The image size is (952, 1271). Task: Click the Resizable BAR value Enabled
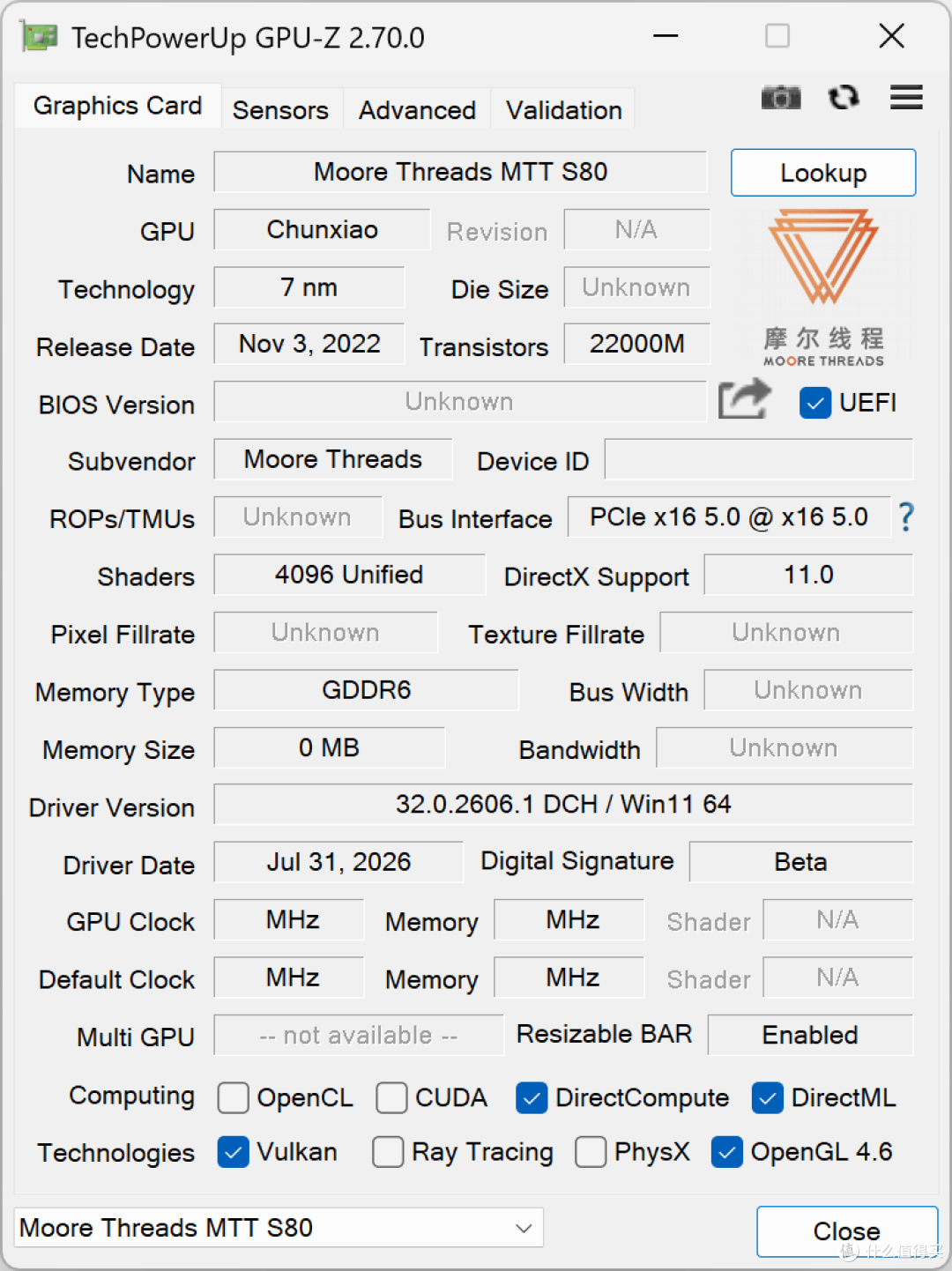tap(810, 1035)
